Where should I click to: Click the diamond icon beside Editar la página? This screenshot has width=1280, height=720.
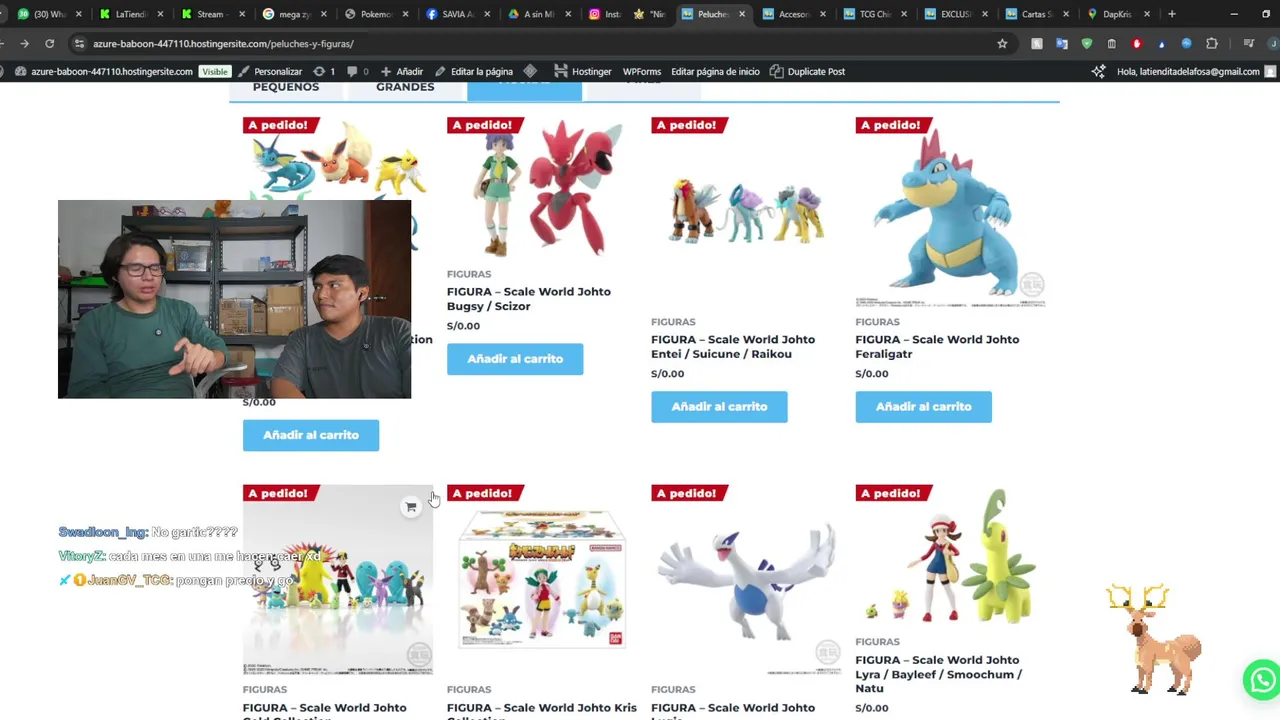coord(530,72)
